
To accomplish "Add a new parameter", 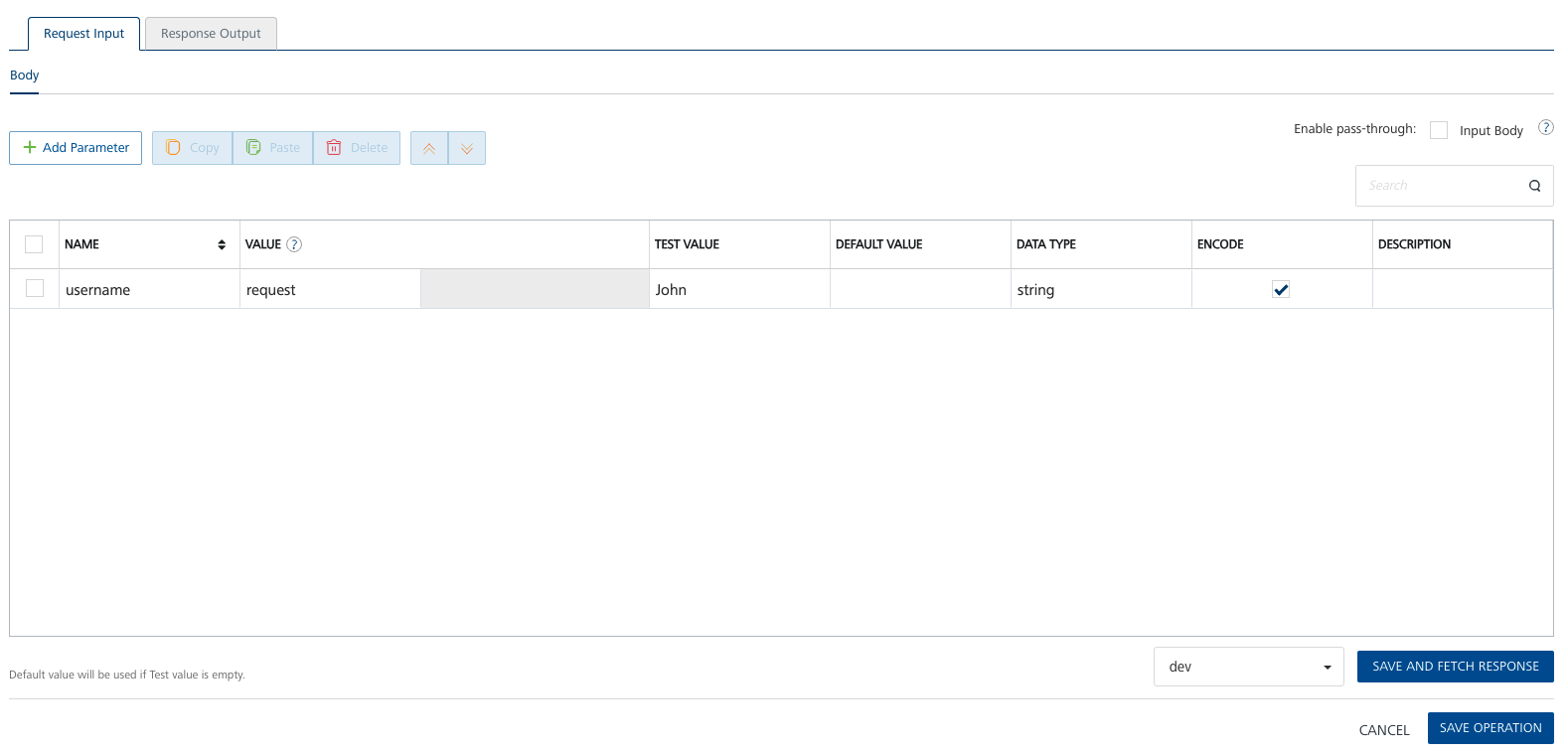I will coord(76,148).
